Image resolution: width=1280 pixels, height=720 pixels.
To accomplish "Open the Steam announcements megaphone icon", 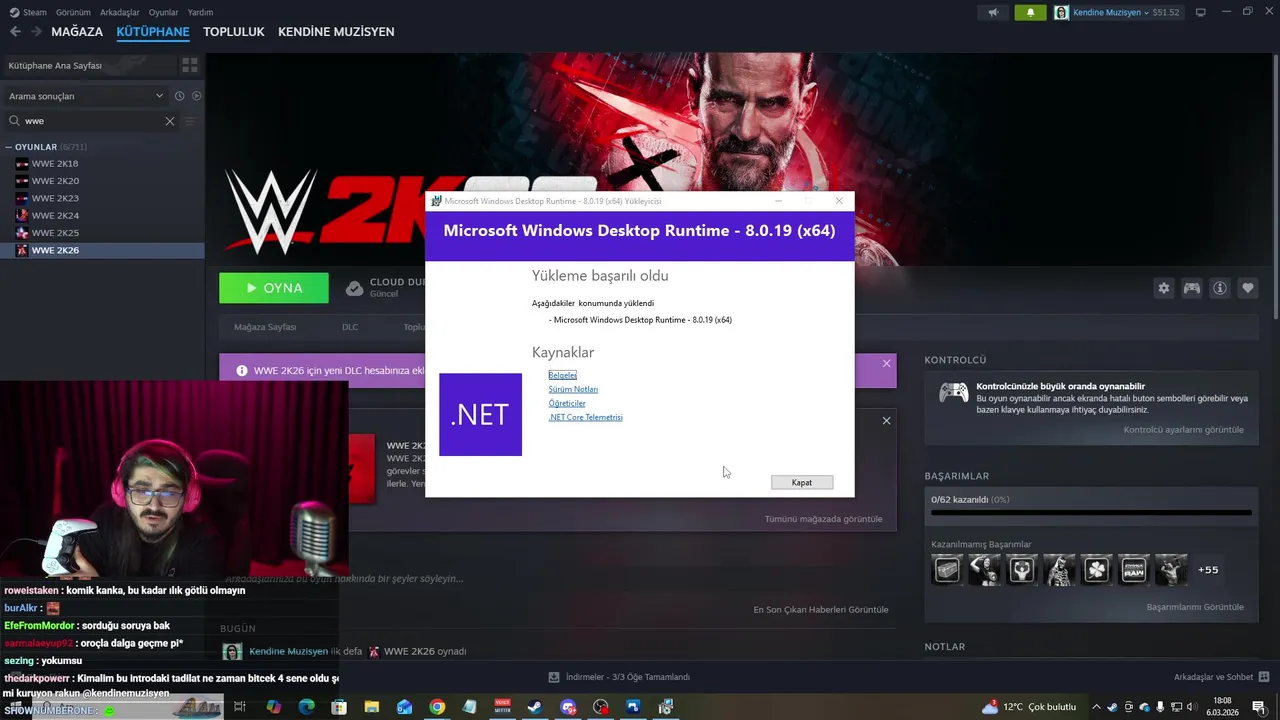I will click(x=993, y=12).
